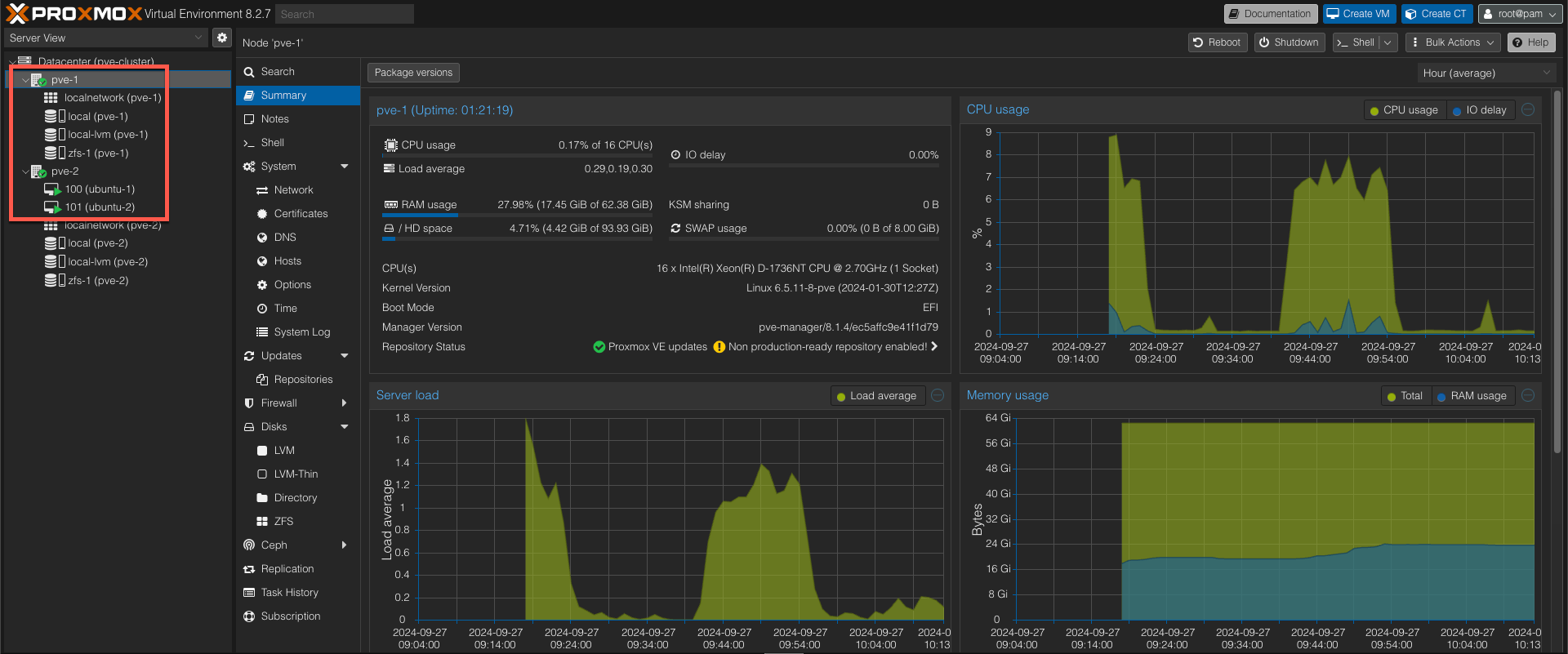Collapse the System menu section
Screen dimensions: 1568x654
[345, 167]
